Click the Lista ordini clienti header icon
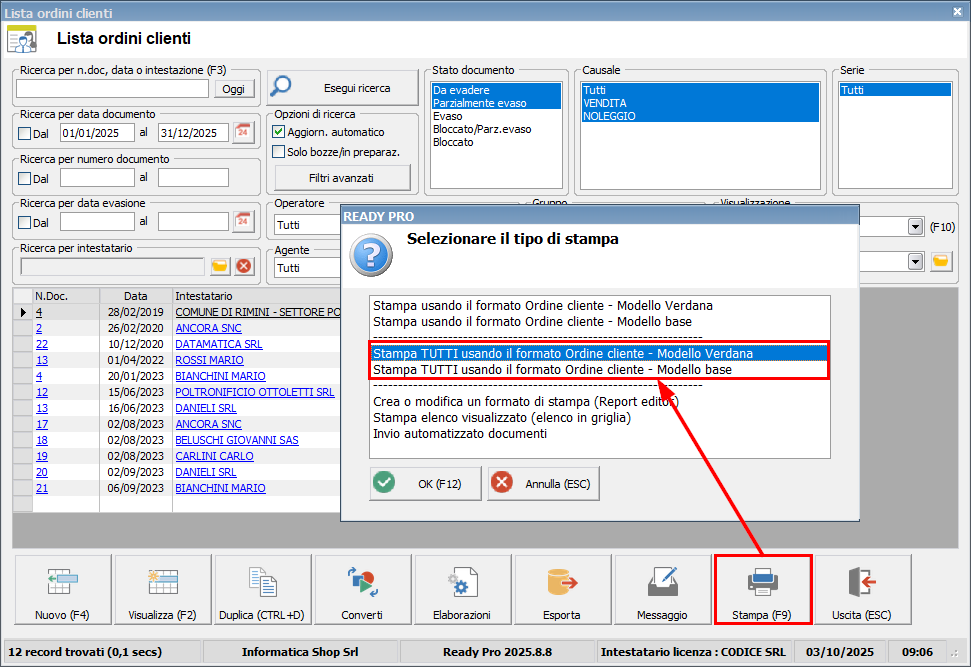971x667 pixels. pos(22,39)
